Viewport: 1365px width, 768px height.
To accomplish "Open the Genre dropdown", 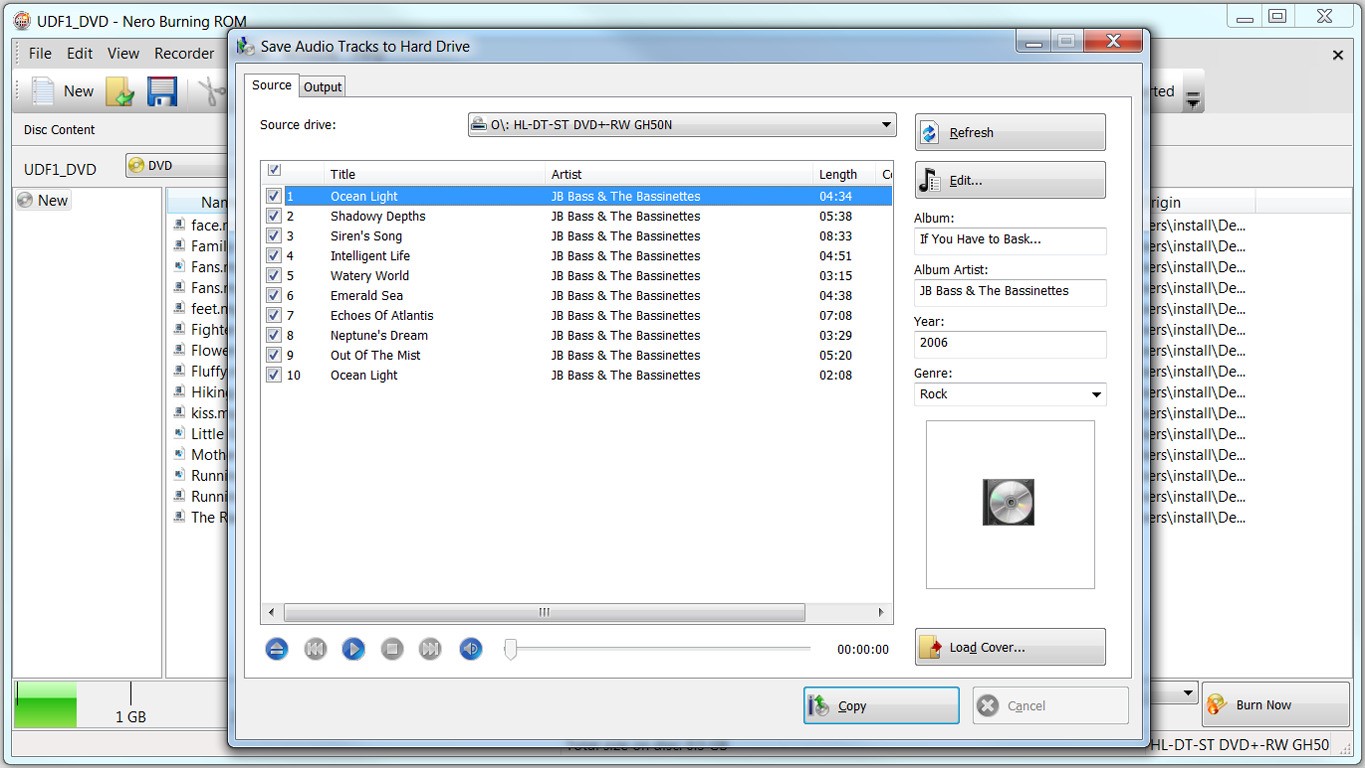I will click(x=1097, y=394).
